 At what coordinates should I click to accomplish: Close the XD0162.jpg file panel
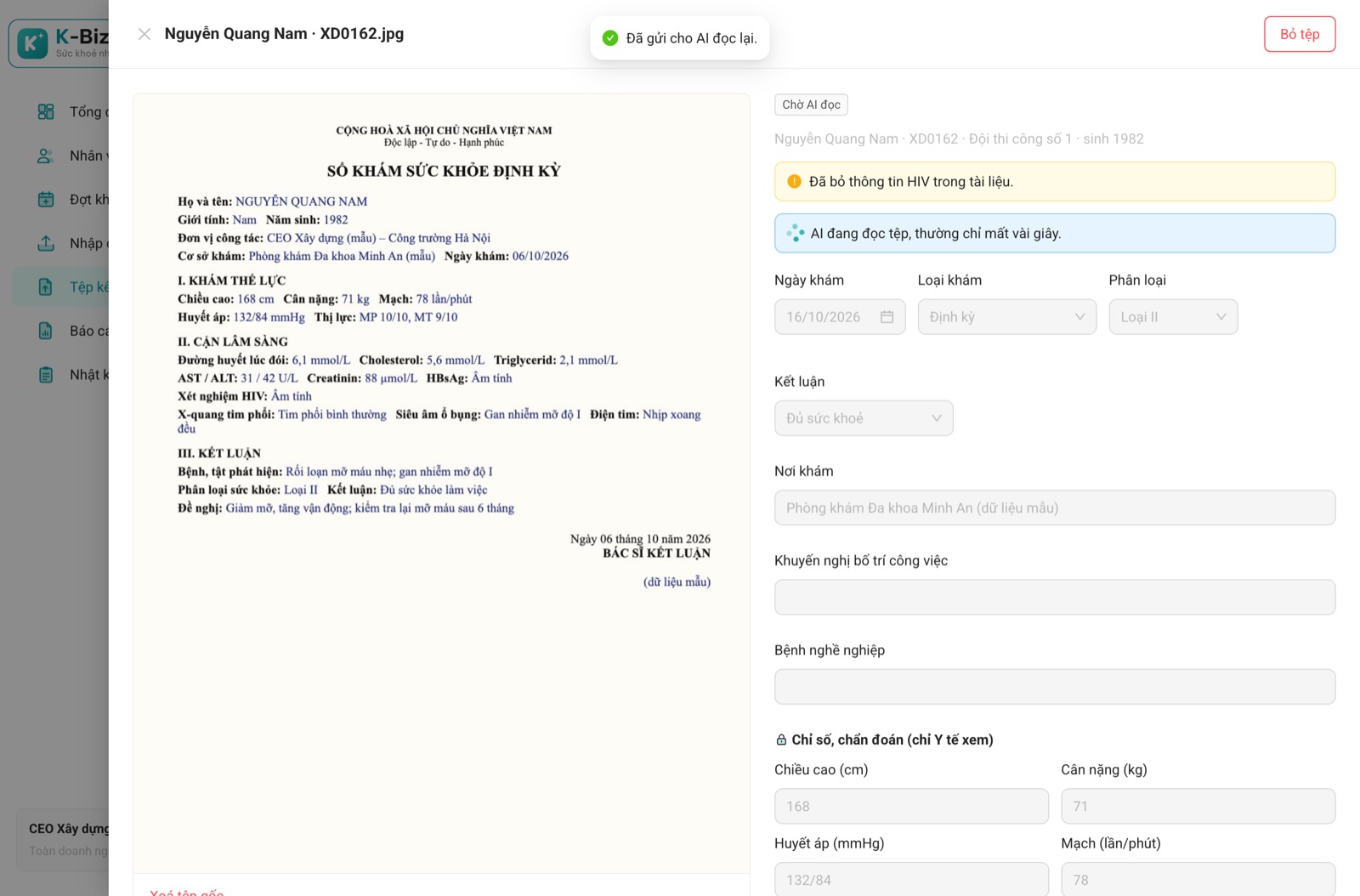pos(144,34)
